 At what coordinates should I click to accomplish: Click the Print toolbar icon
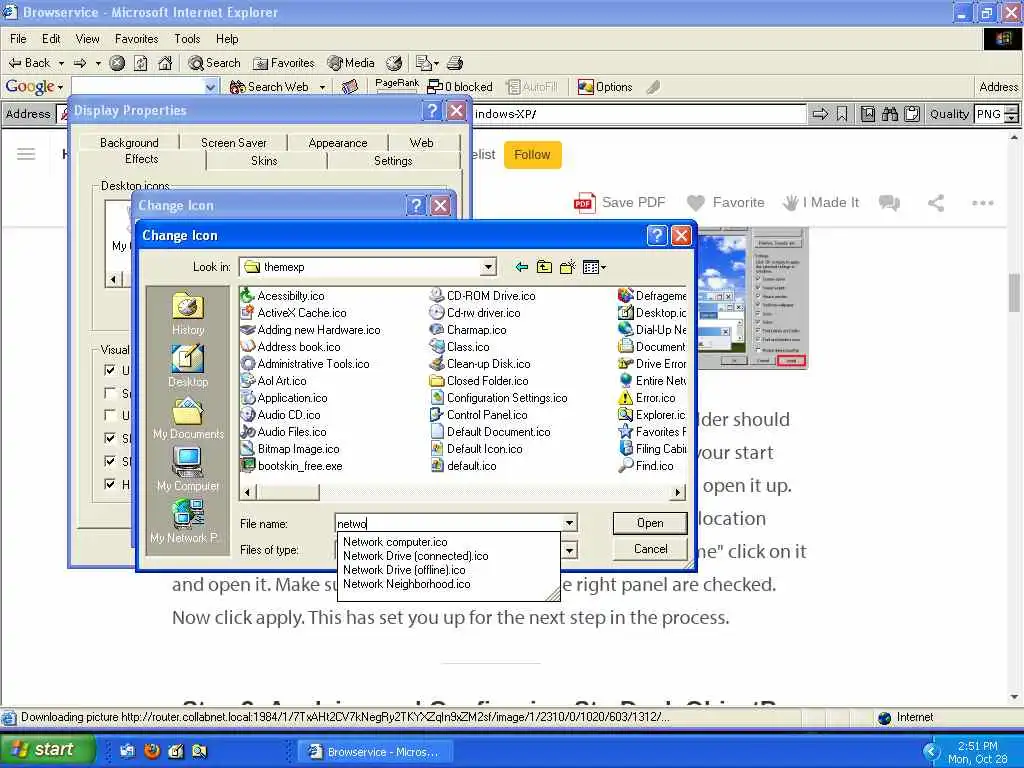(x=455, y=63)
